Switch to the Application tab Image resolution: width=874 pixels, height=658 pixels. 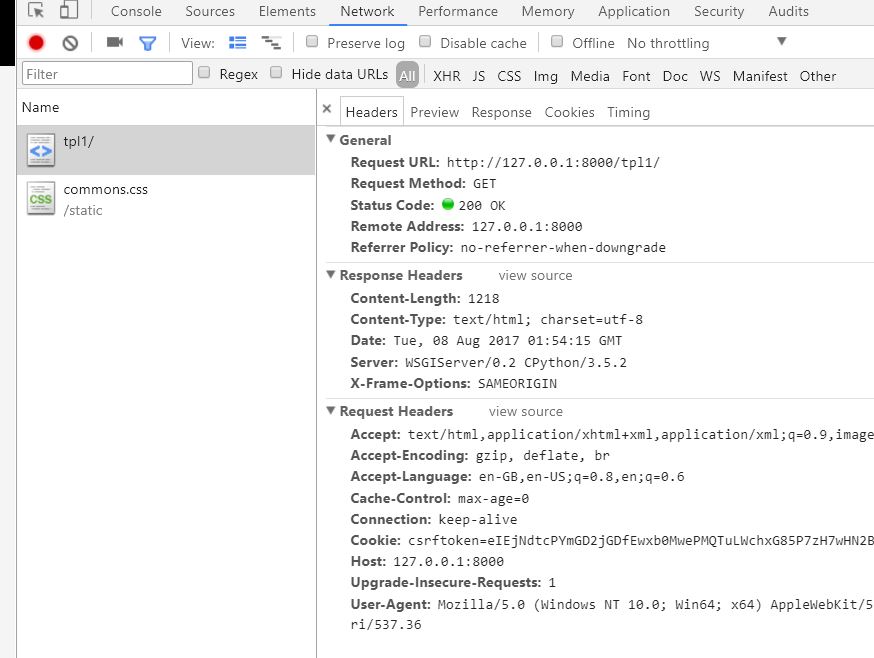pyautogui.click(x=634, y=11)
